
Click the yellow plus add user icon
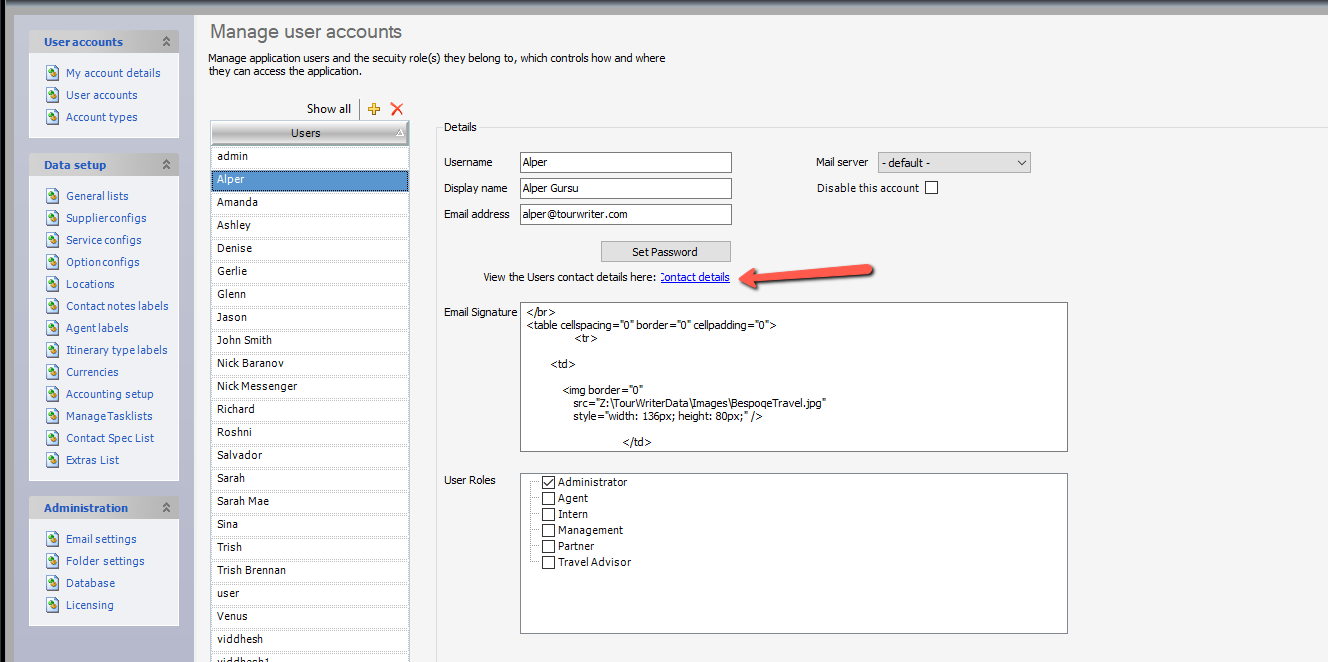coord(374,109)
